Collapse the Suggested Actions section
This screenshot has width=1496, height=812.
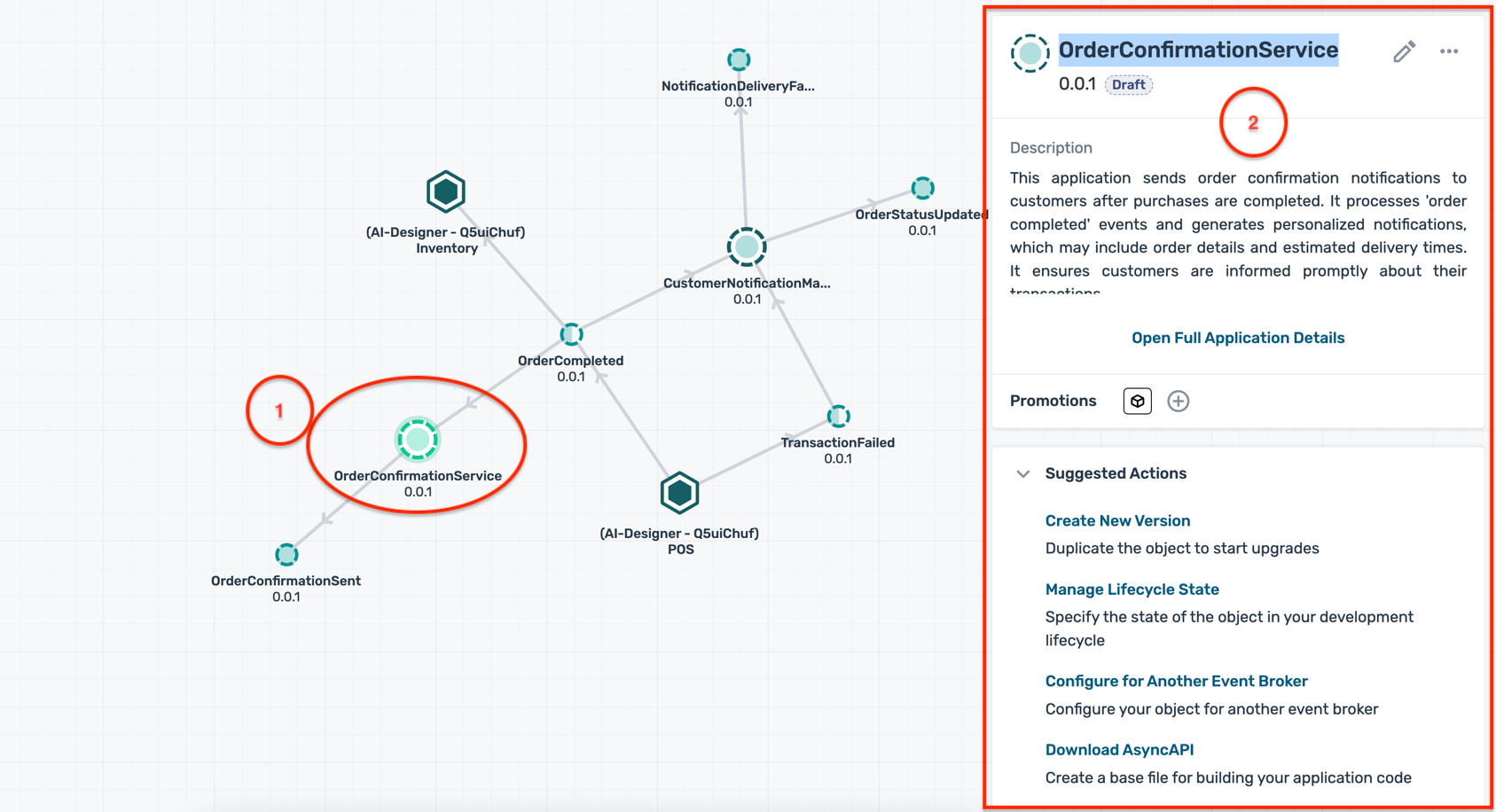click(x=1023, y=473)
